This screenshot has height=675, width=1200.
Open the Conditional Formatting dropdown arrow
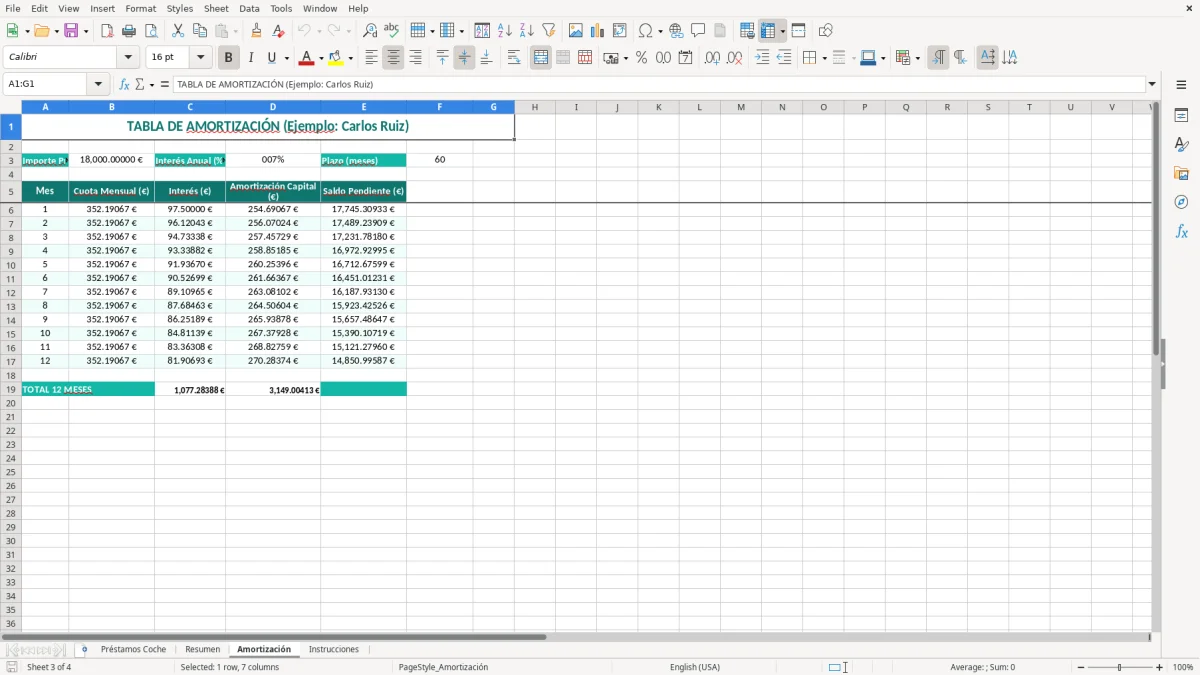[917, 58]
